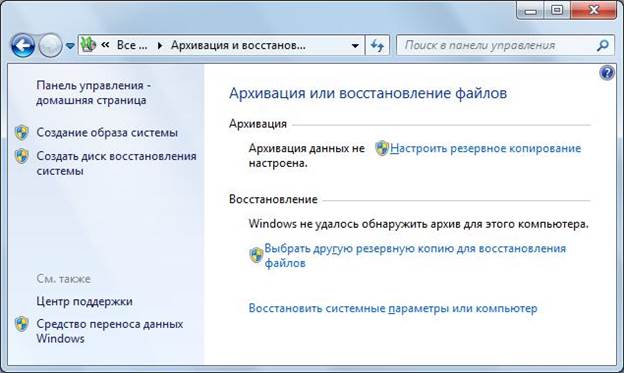
Task: Open 'Создать диск восстановления системы'
Action: (116, 163)
